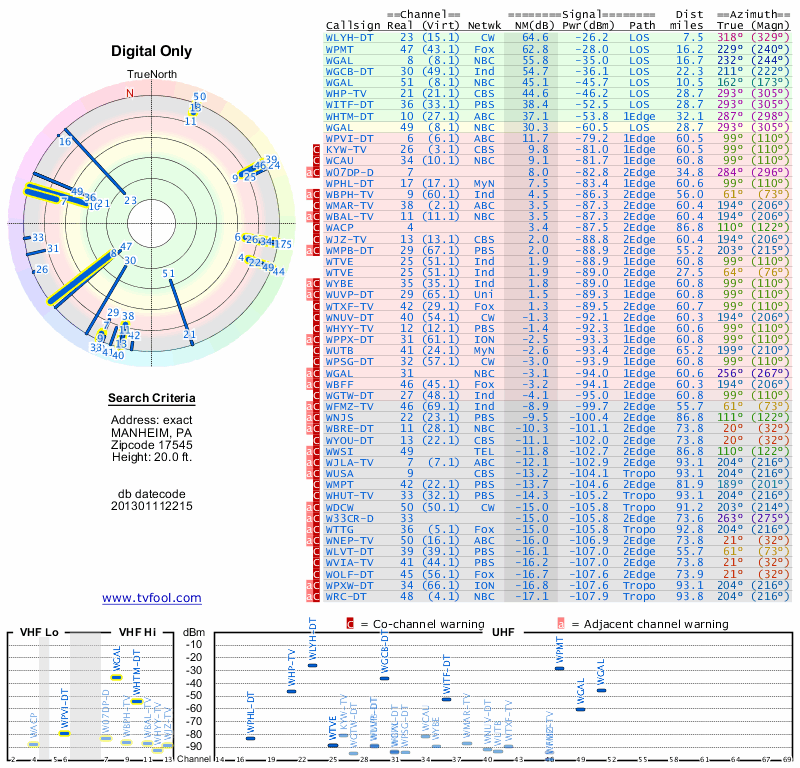Image resolution: width=800 pixels, height=768 pixels.
Task: Click the aC warning icon on WBFF row
Action: pyautogui.click(x=313, y=384)
